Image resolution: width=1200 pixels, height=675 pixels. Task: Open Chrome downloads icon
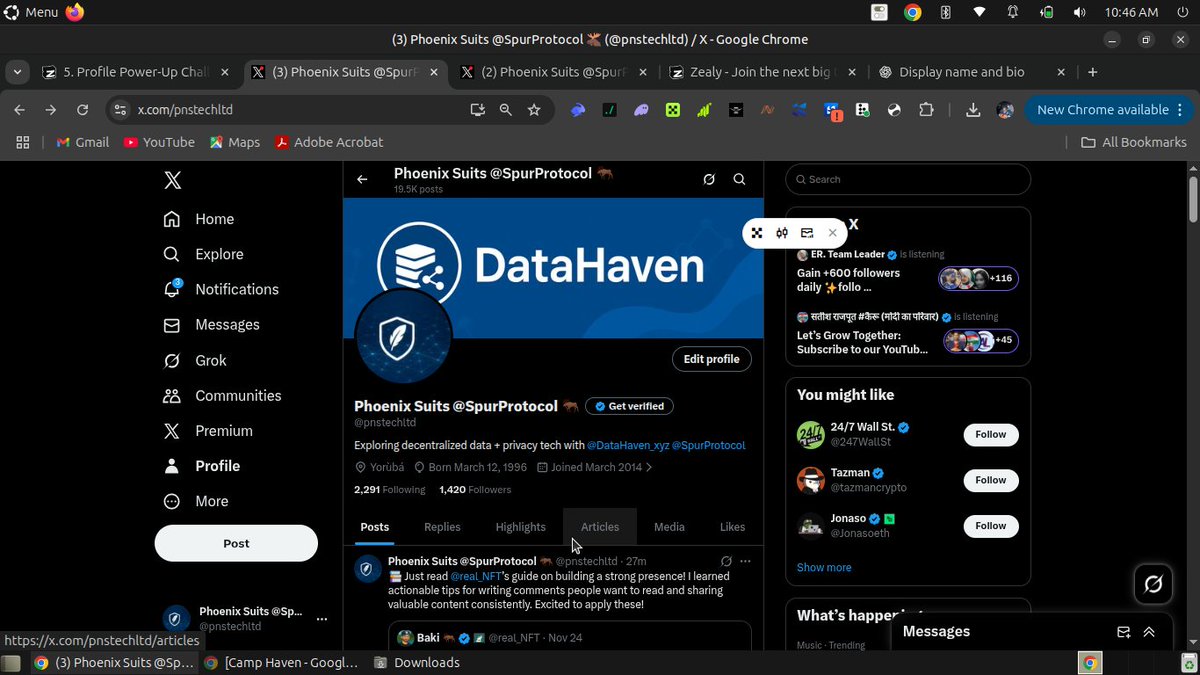tap(973, 110)
